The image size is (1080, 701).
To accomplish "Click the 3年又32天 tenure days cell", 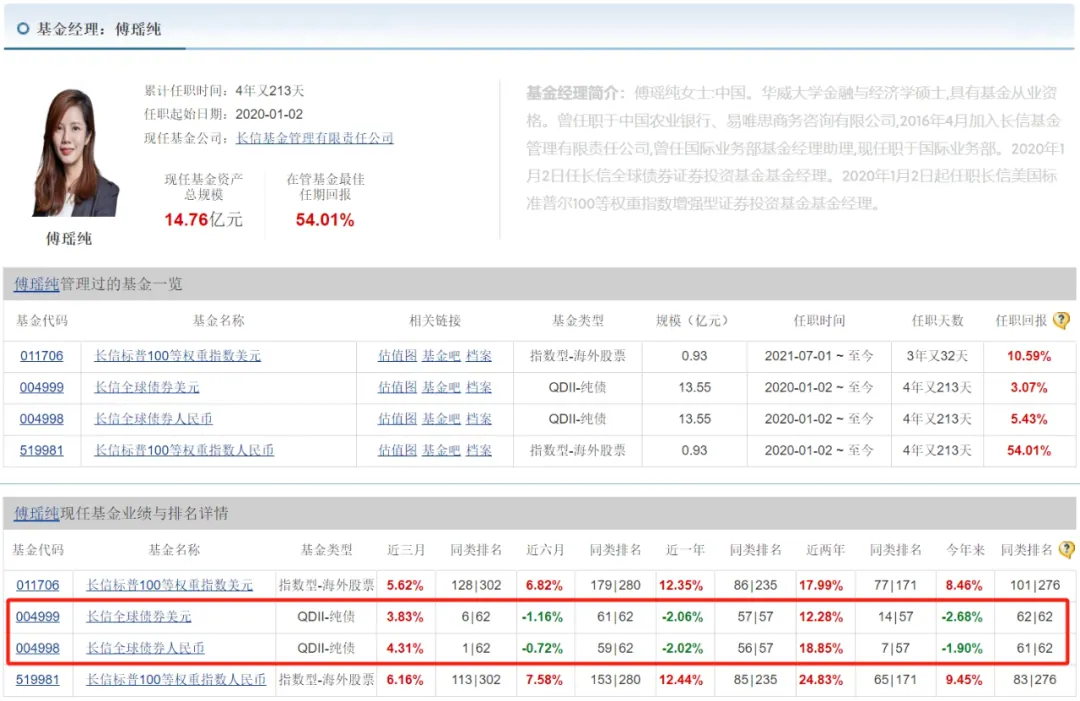I will pyautogui.click(x=937, y=356).
